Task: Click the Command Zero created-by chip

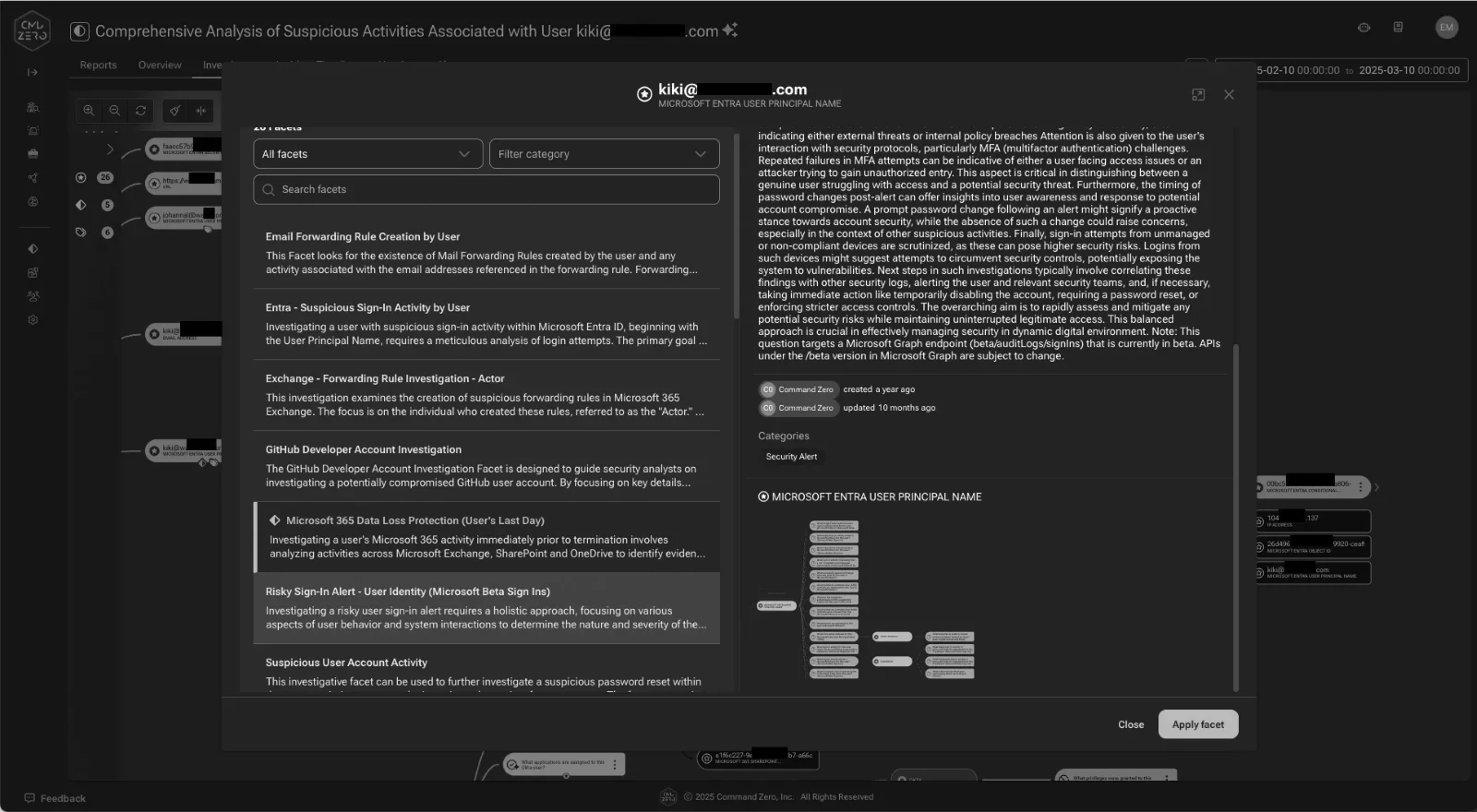Action: 798,389
